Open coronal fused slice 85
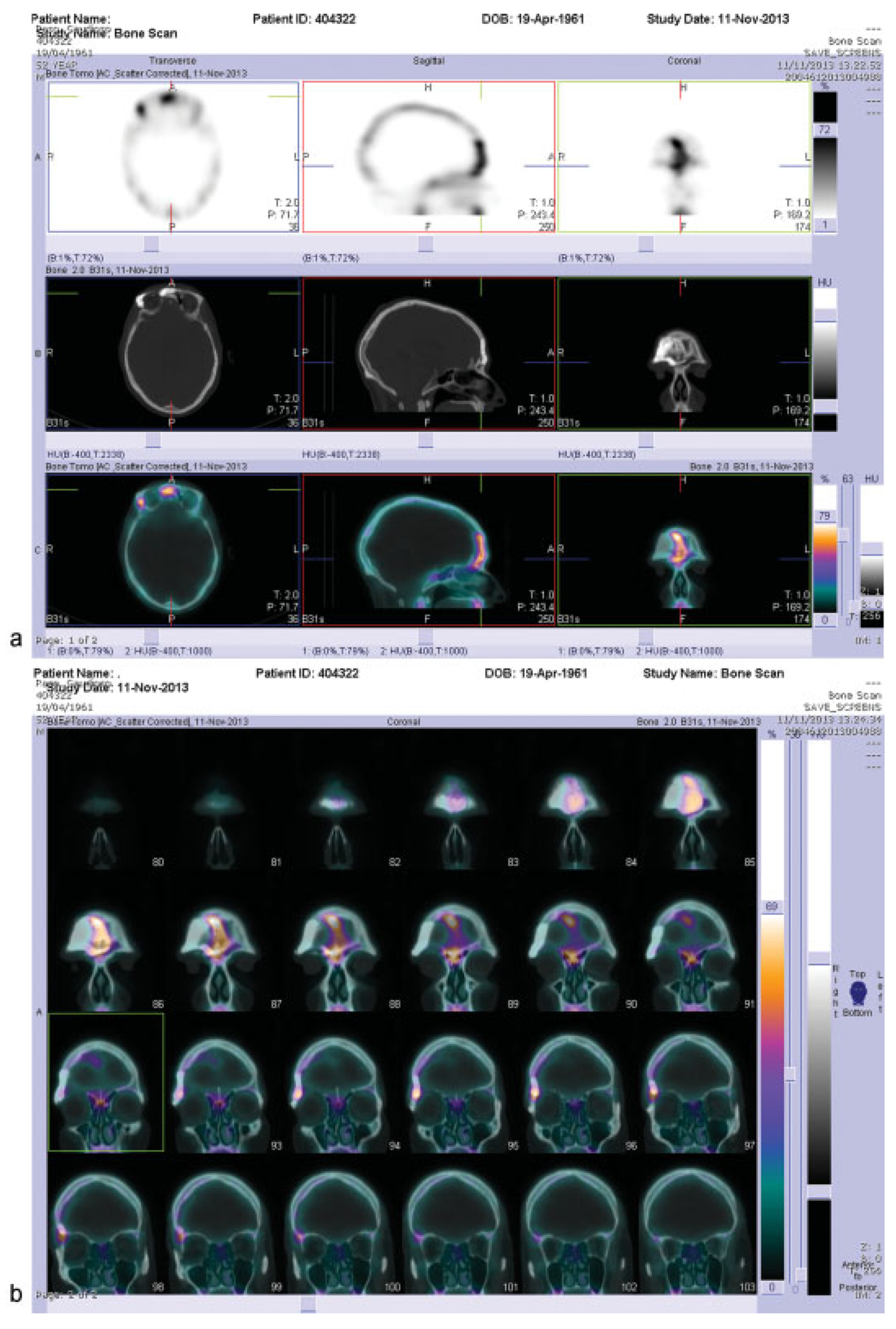The image size is (896, 1329). pyautogui.click(x=698, y=800)
